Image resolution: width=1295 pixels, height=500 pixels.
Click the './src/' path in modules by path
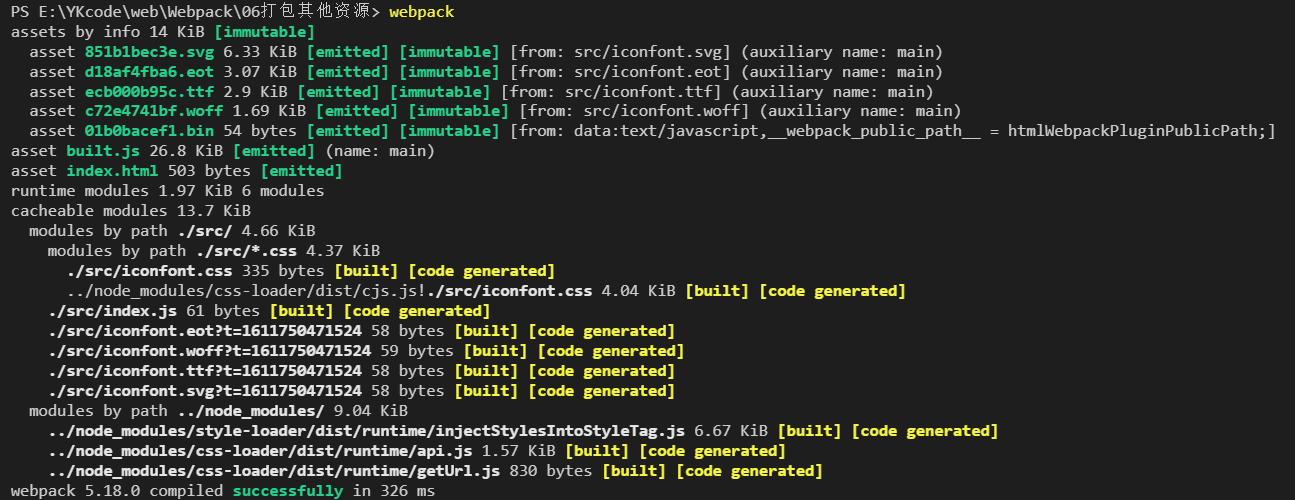coord(205,231)
